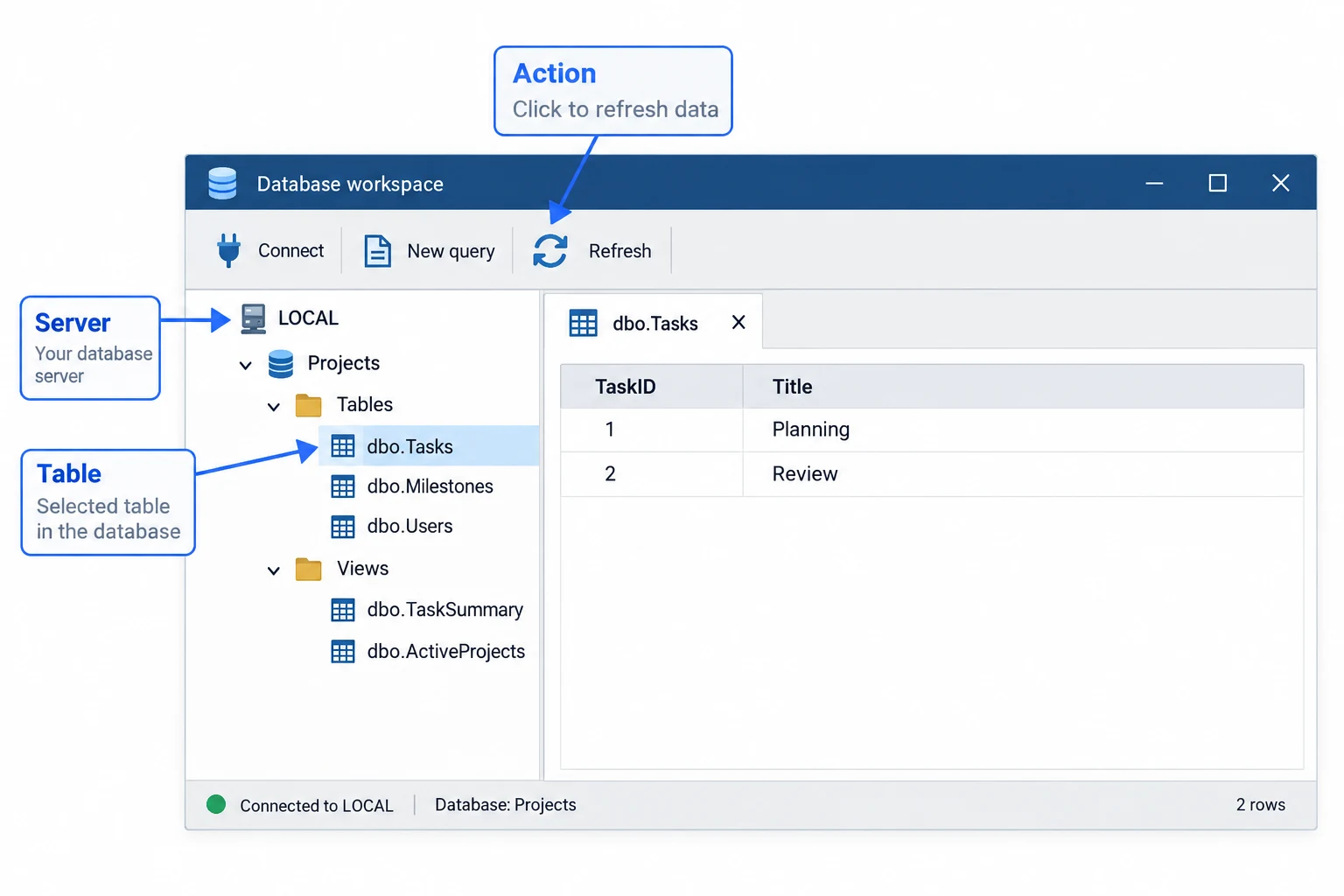The image size is (1344, 896).
Task: Click the Projects database icon
Action: click(x=281, y=364)
